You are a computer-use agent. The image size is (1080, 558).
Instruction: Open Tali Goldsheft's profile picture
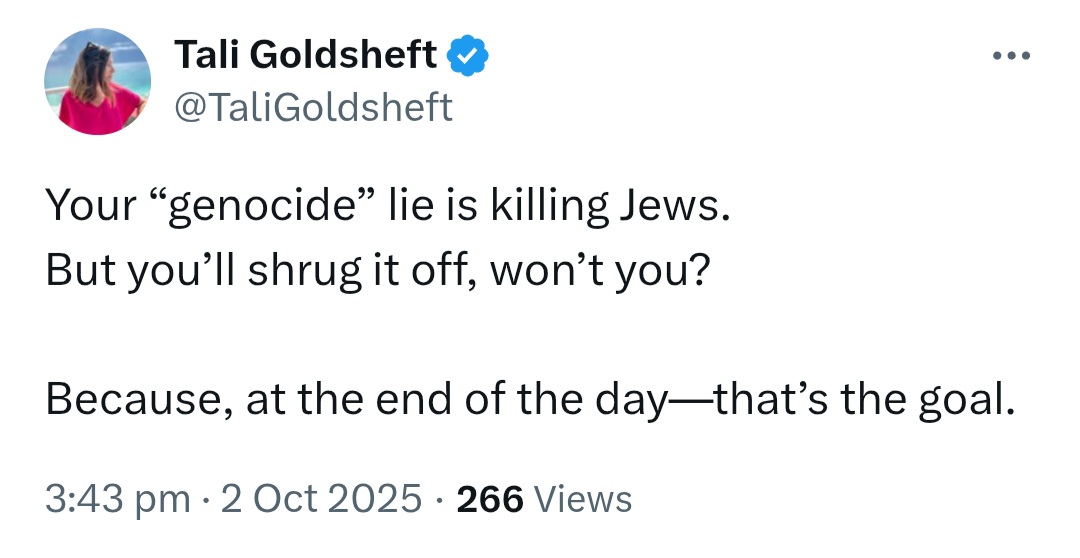(98, 81)
